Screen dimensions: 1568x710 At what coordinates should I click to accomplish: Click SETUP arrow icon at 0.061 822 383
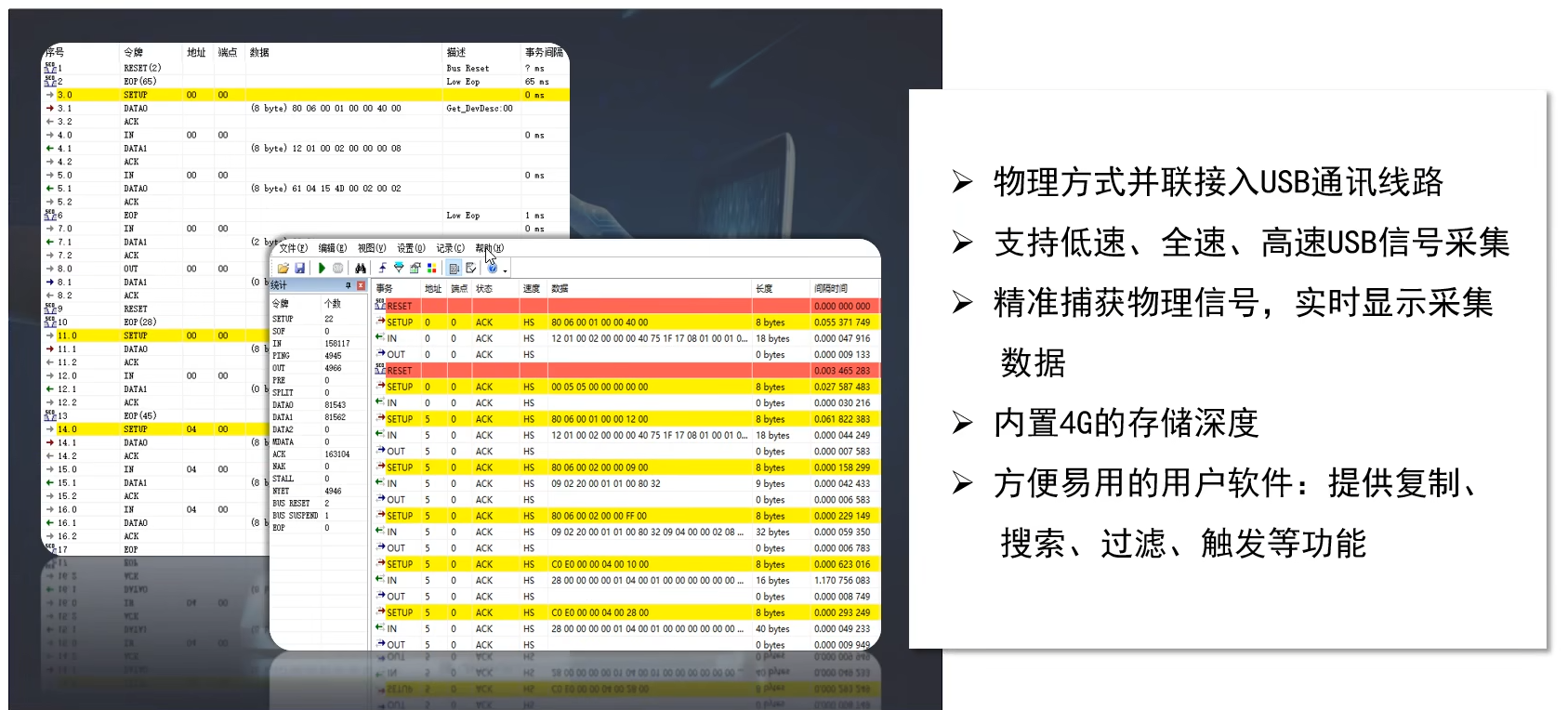click(381, 419)
